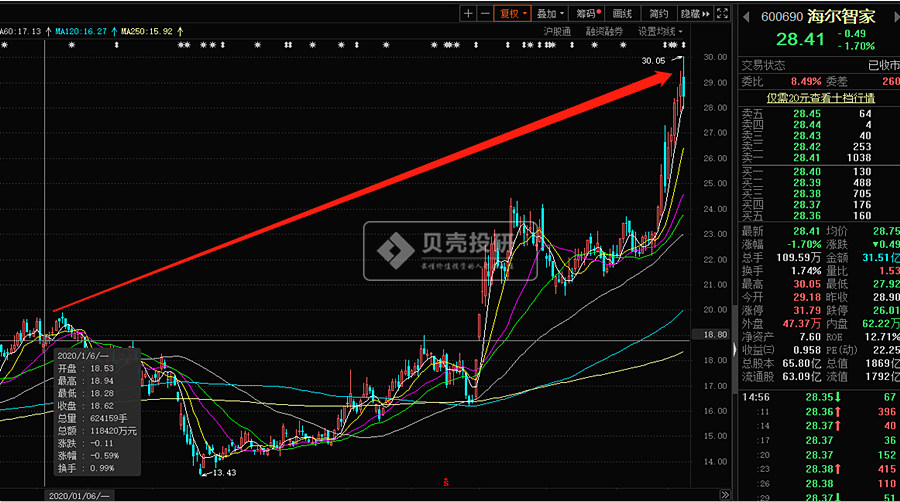Click 沪股通 tag
Image resolution: width=900 pixels, height=502 pixels.
click(x=557, y=32)
